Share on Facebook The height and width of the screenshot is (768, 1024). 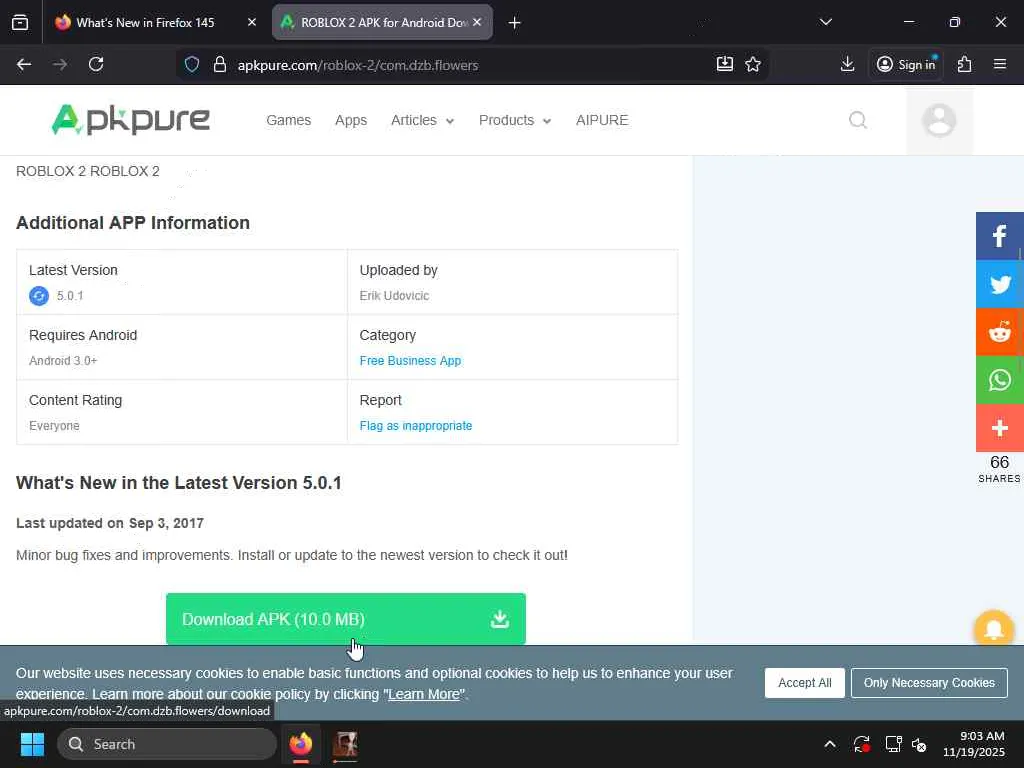(999, 236)
